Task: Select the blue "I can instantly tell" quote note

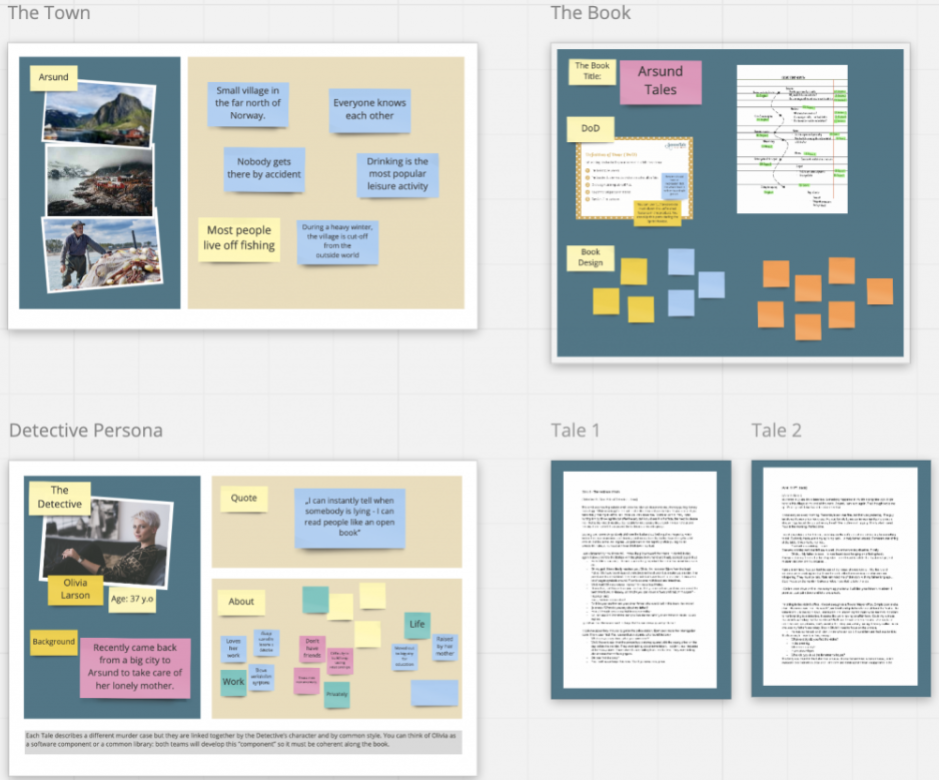Action: pos(350,518)
